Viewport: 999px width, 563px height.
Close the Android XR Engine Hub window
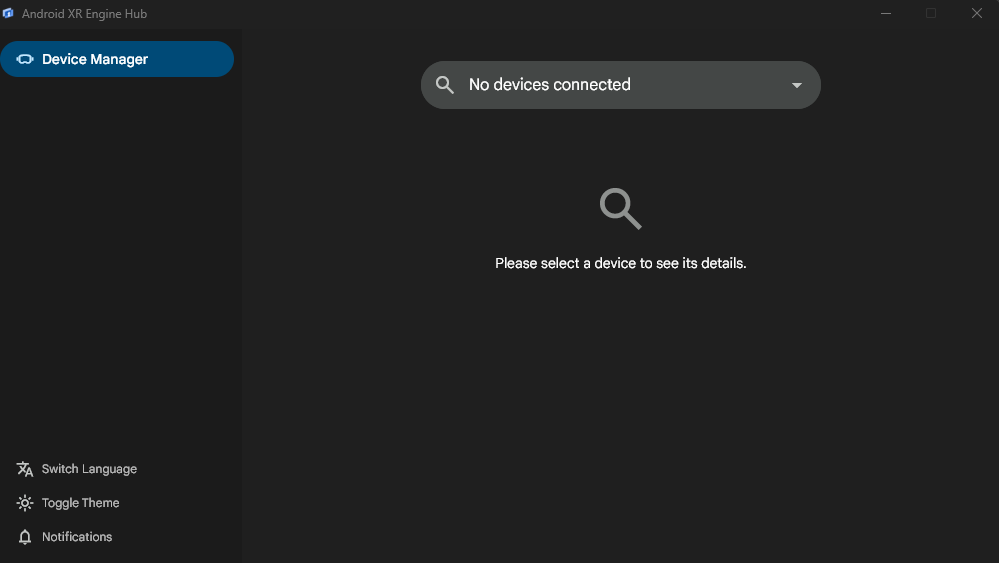pyautogui.click(x=977, y=13)
